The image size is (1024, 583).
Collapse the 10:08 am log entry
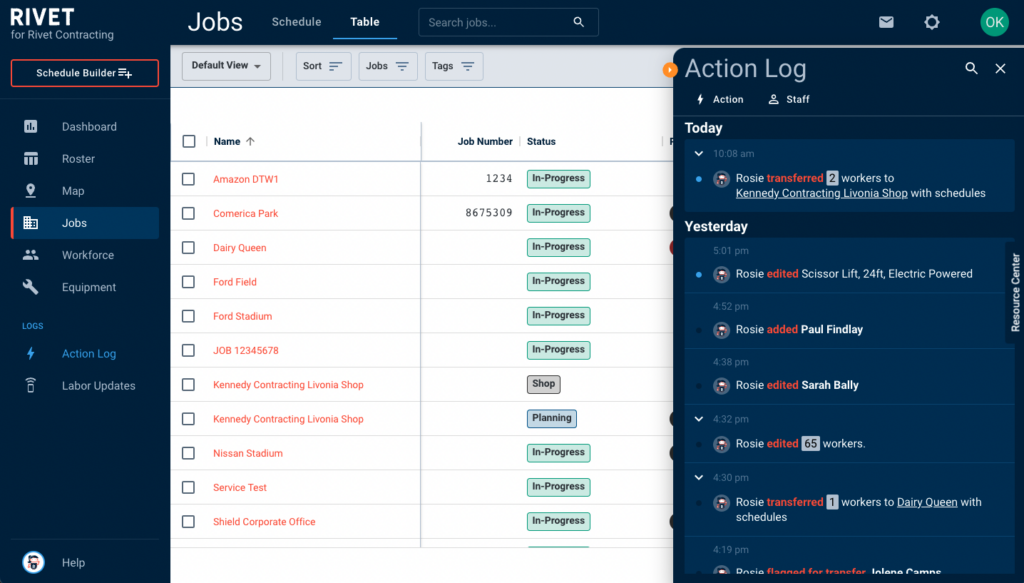[699, 153]
